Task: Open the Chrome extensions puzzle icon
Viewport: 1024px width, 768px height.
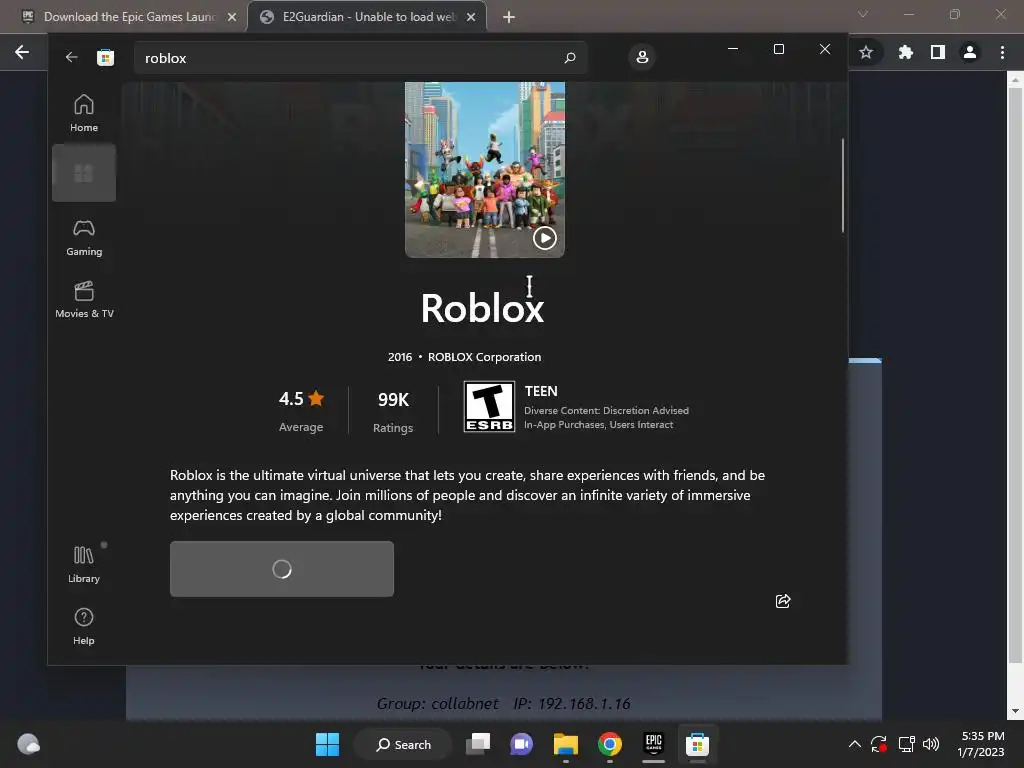Action: point(905,52)
